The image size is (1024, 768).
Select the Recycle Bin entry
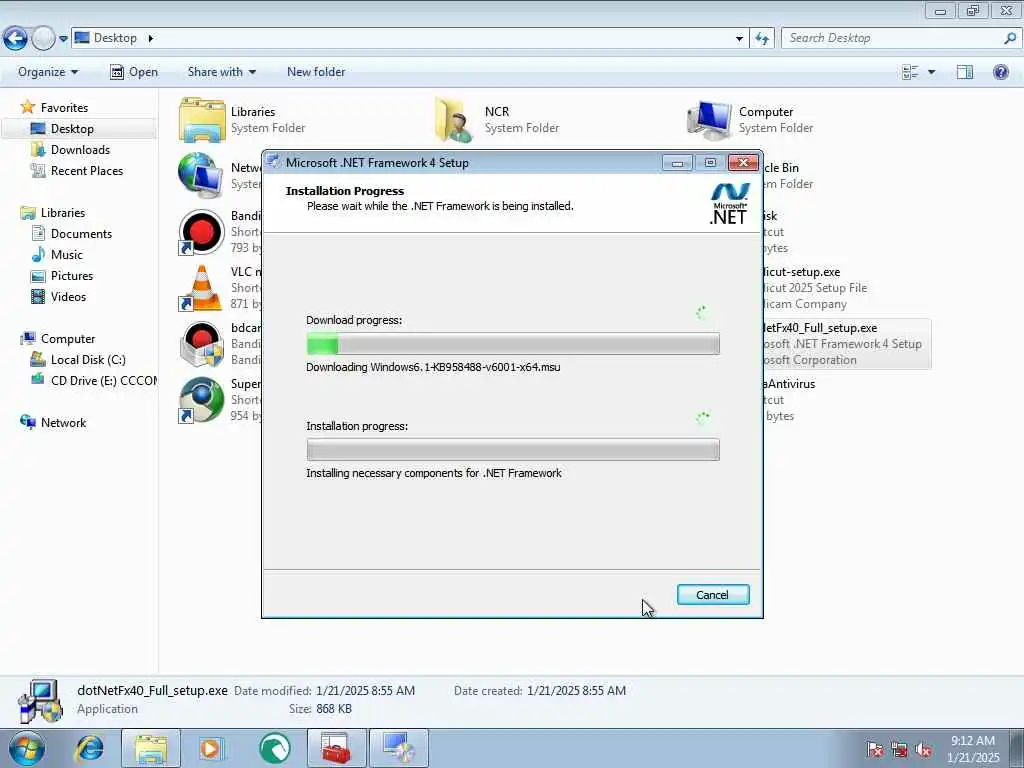point(789,176)
